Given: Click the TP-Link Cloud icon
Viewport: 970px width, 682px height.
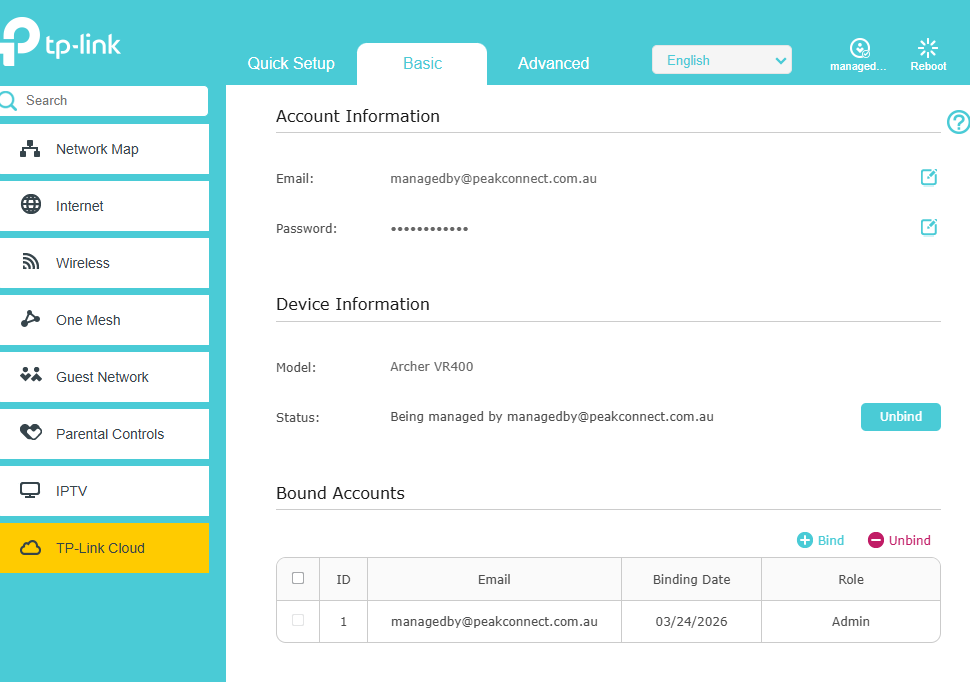Looking at the screenshot, I should coord(30,548).
